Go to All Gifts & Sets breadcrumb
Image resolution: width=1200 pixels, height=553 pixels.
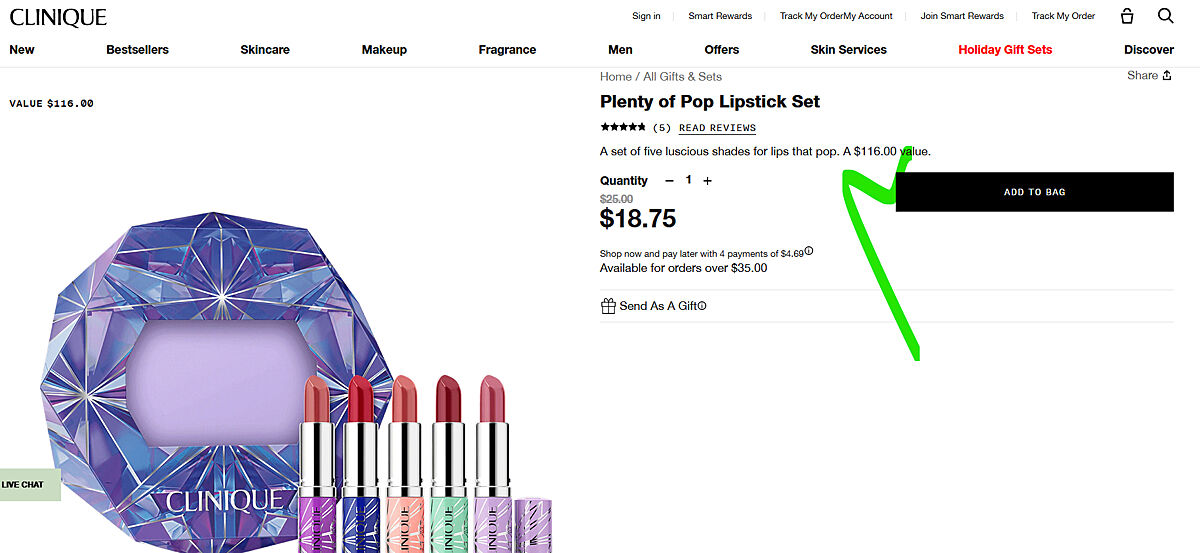pyautogui.click(x=682, y=77)
